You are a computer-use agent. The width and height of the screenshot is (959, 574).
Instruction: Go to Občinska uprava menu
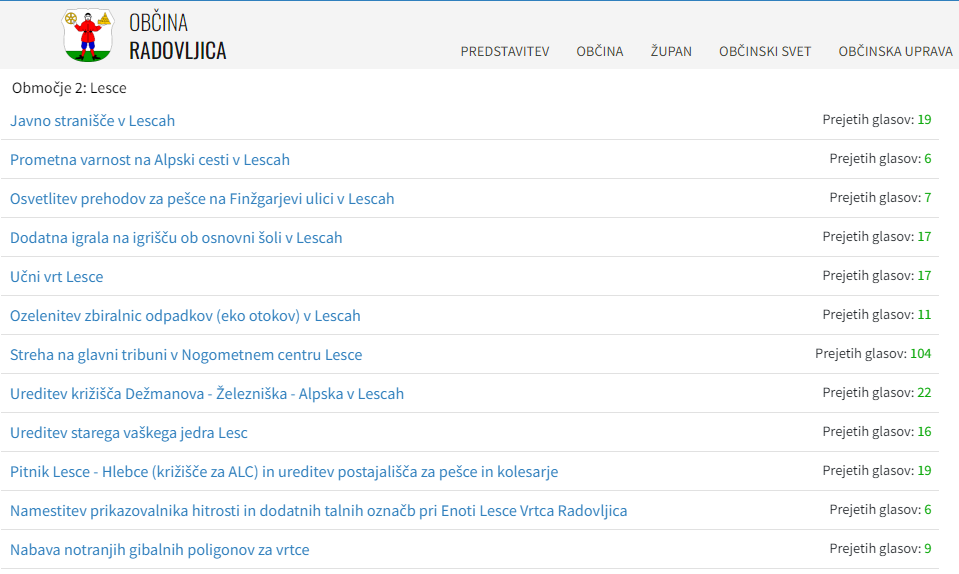[895, 52]
